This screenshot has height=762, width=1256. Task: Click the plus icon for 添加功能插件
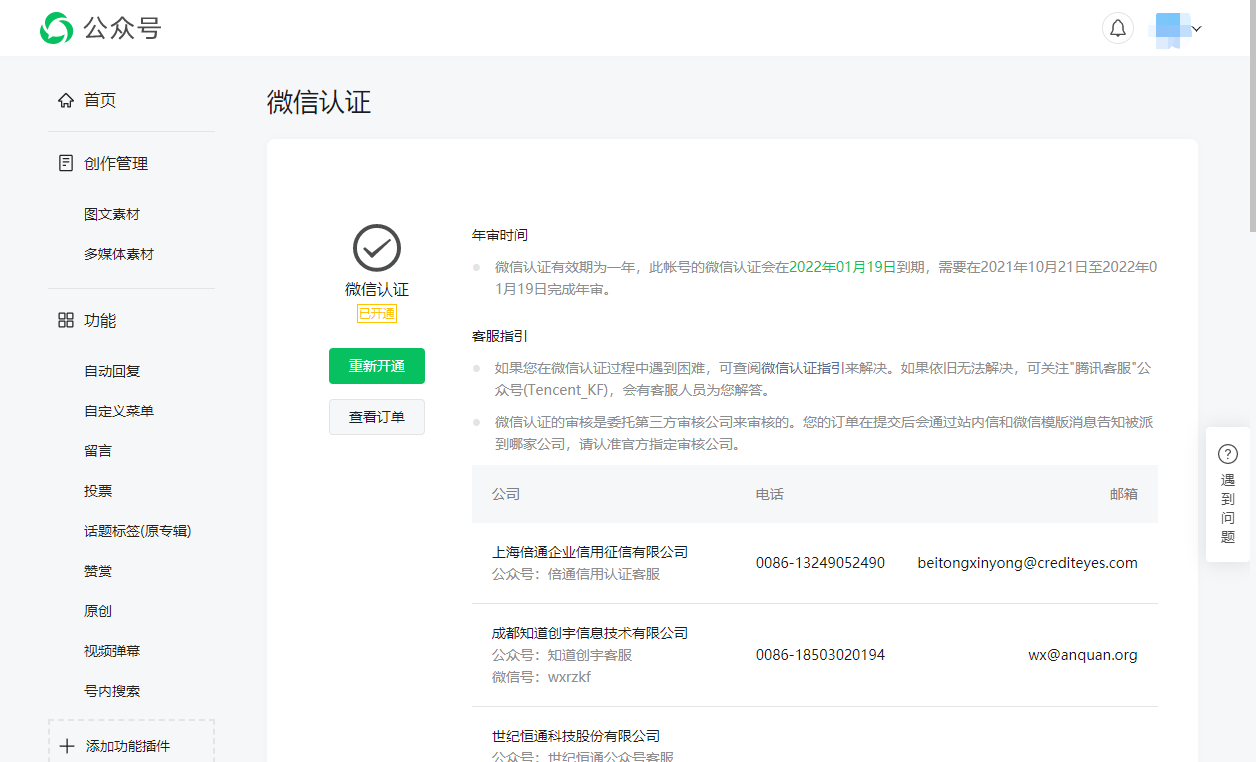[x=67, y=746]
